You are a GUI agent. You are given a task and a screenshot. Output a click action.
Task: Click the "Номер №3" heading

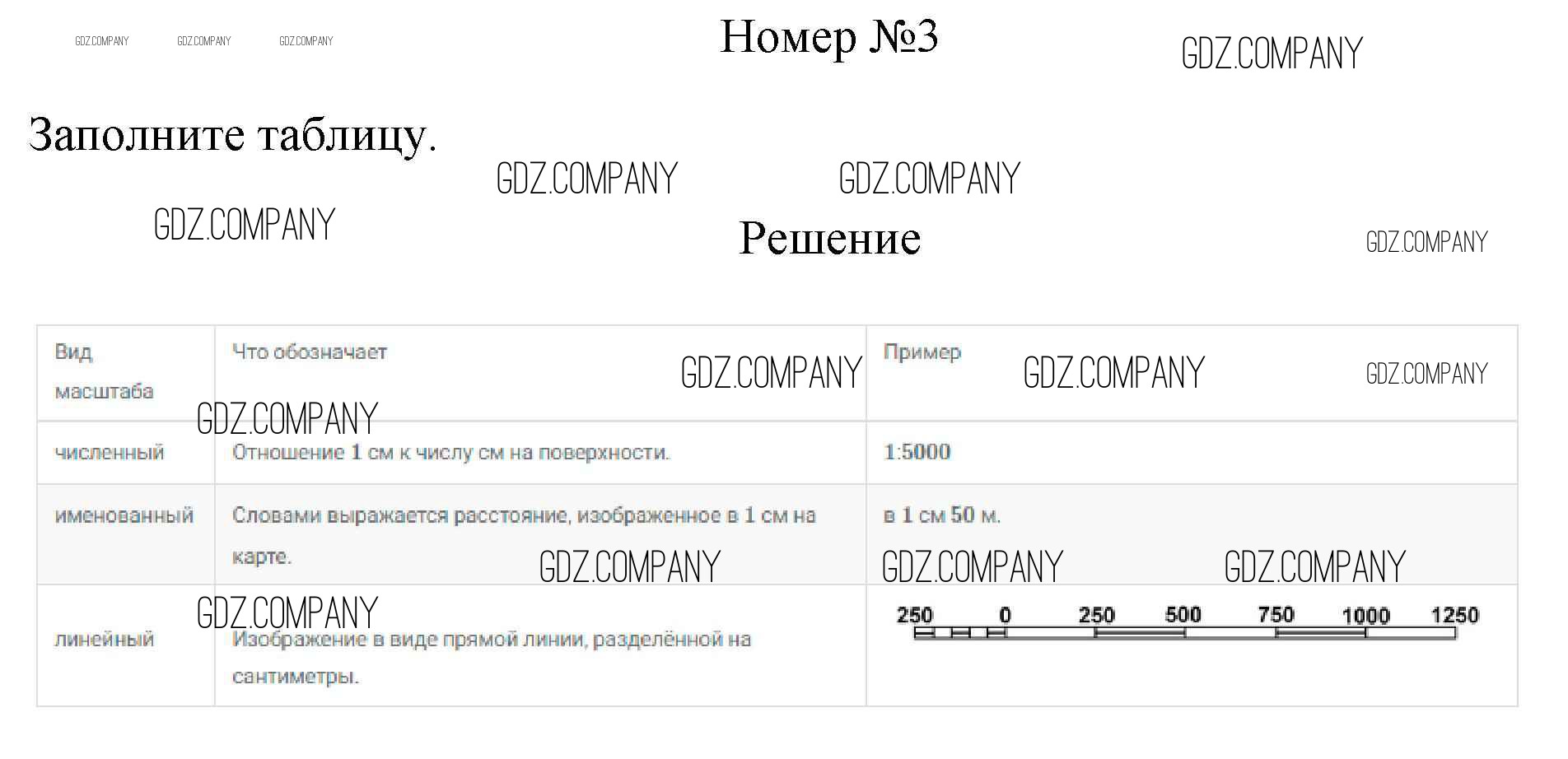(828, 38)
